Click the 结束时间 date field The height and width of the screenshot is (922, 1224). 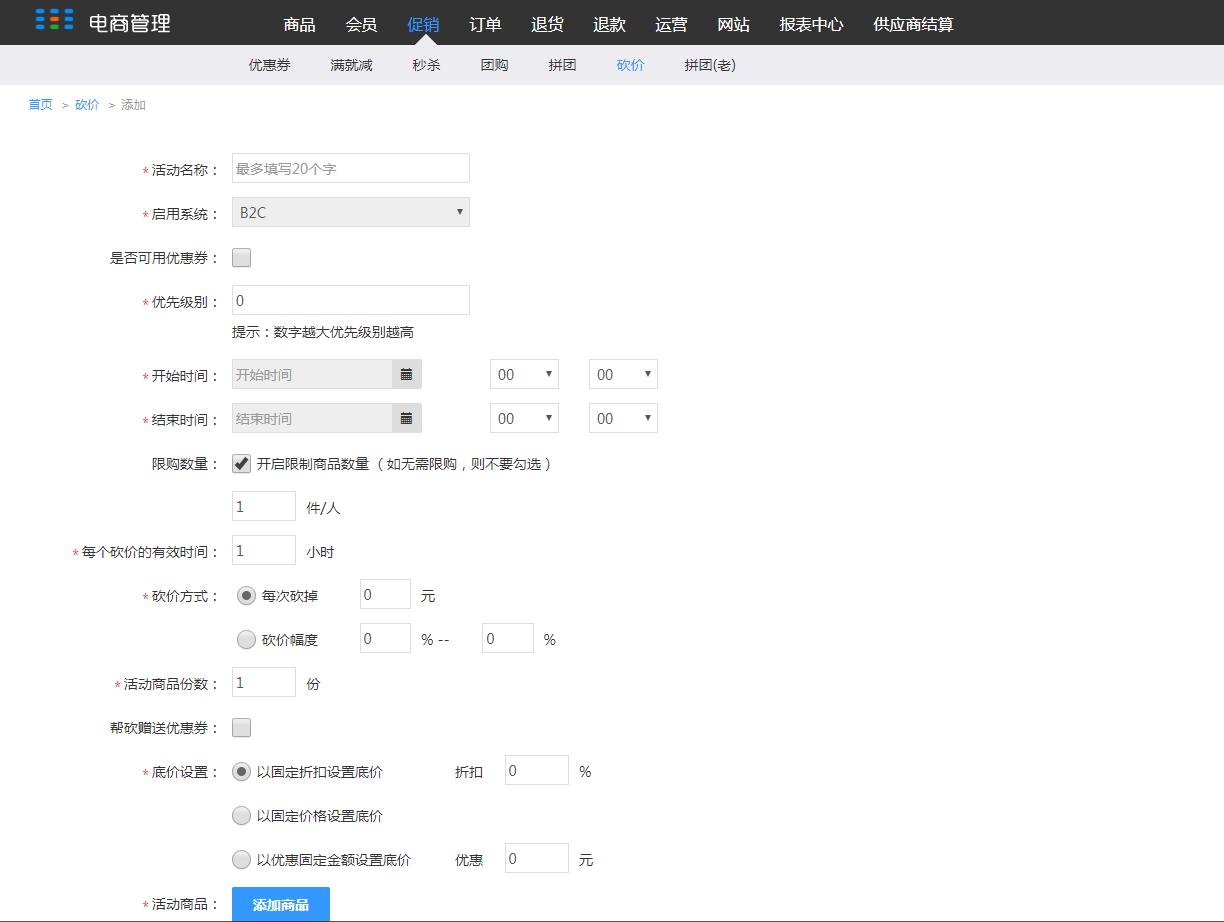[x=312, y=419]
